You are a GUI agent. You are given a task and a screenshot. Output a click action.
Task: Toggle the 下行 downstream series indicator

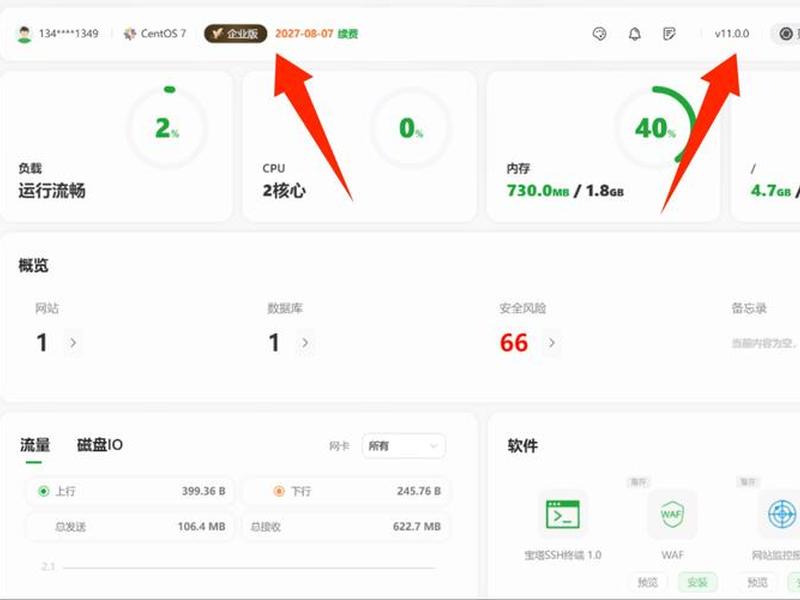pyautogui.click(x=279, y=491)
